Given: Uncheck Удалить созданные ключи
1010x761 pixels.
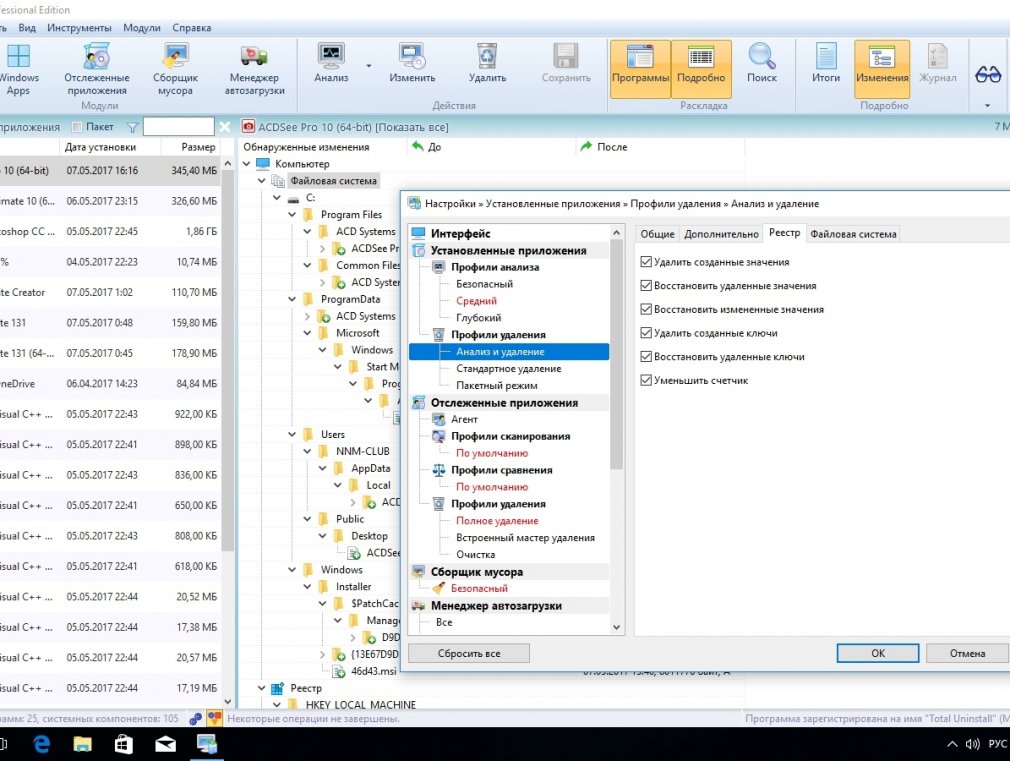Looking at the screenshot, I should click(x=646, y=333).
